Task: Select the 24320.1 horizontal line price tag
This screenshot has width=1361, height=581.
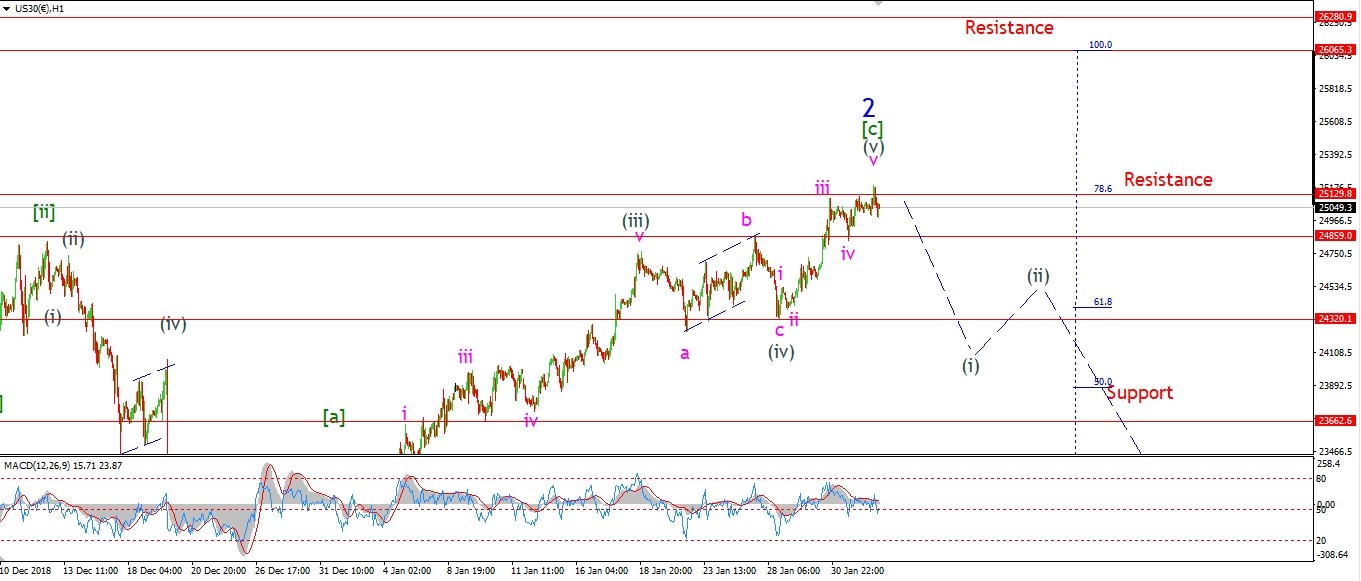Action: 1335,319
